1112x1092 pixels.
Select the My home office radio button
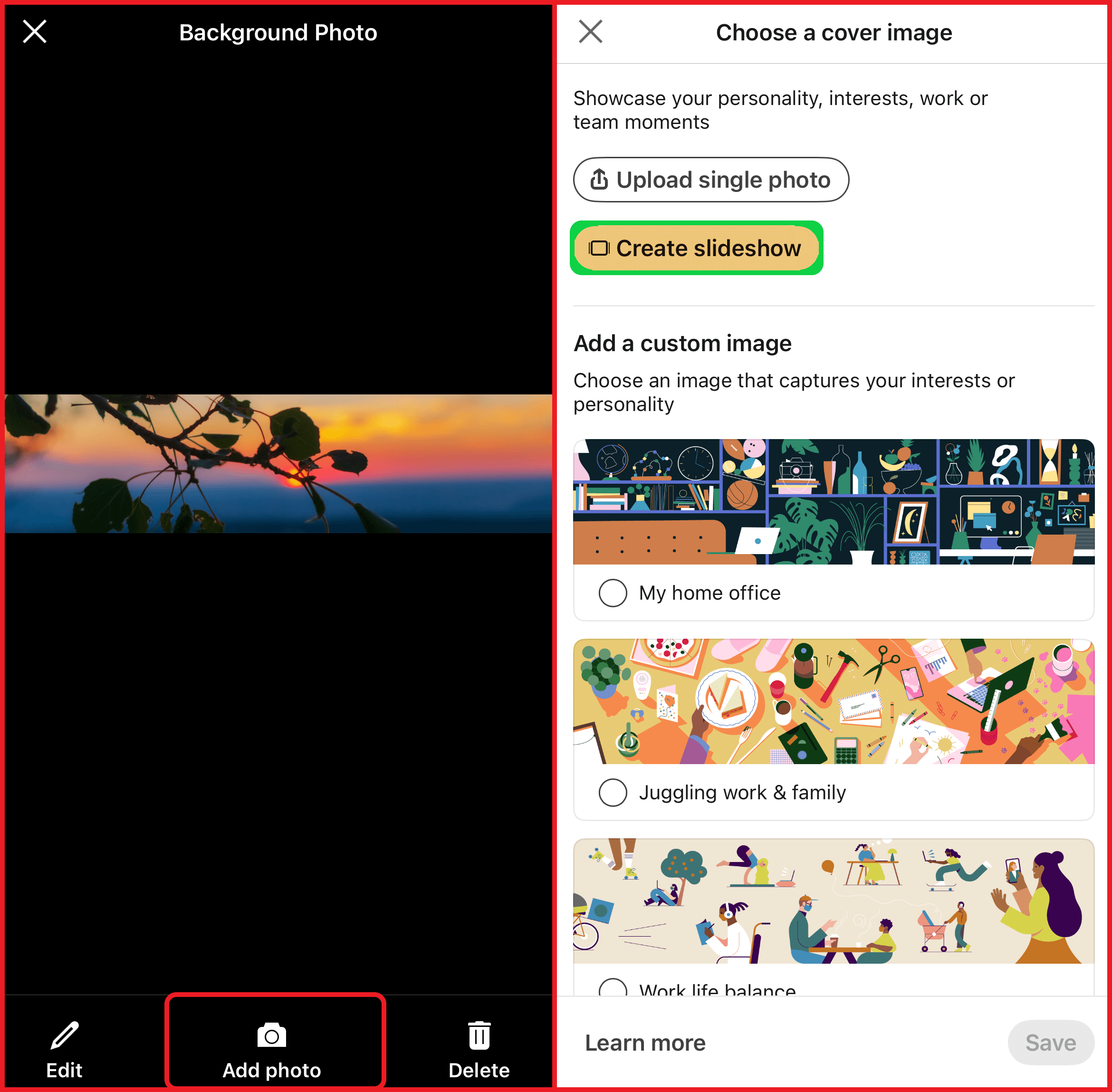(611, 592)
